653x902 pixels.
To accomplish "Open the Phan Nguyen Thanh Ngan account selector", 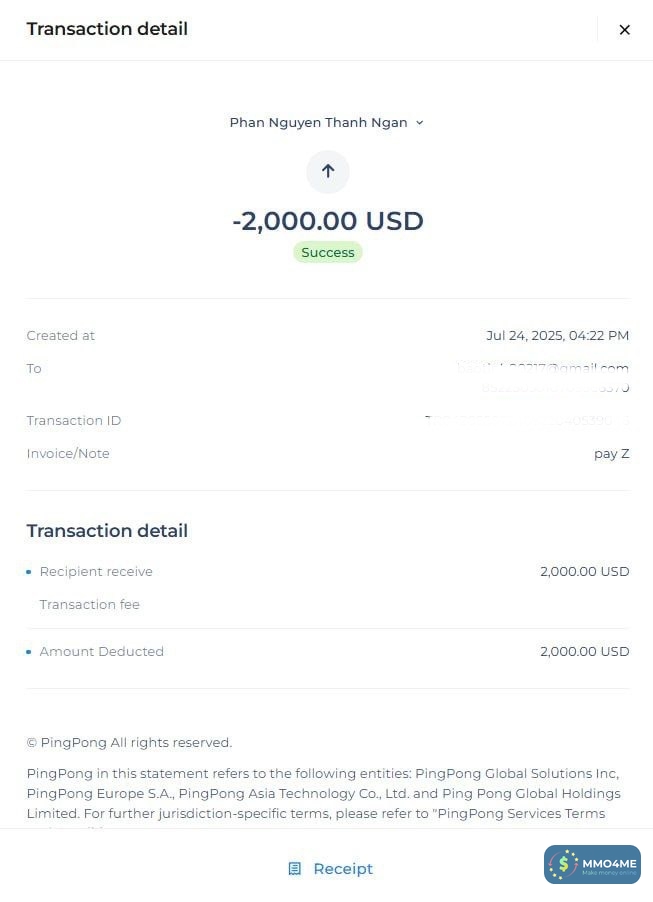I will click(319, 123).
